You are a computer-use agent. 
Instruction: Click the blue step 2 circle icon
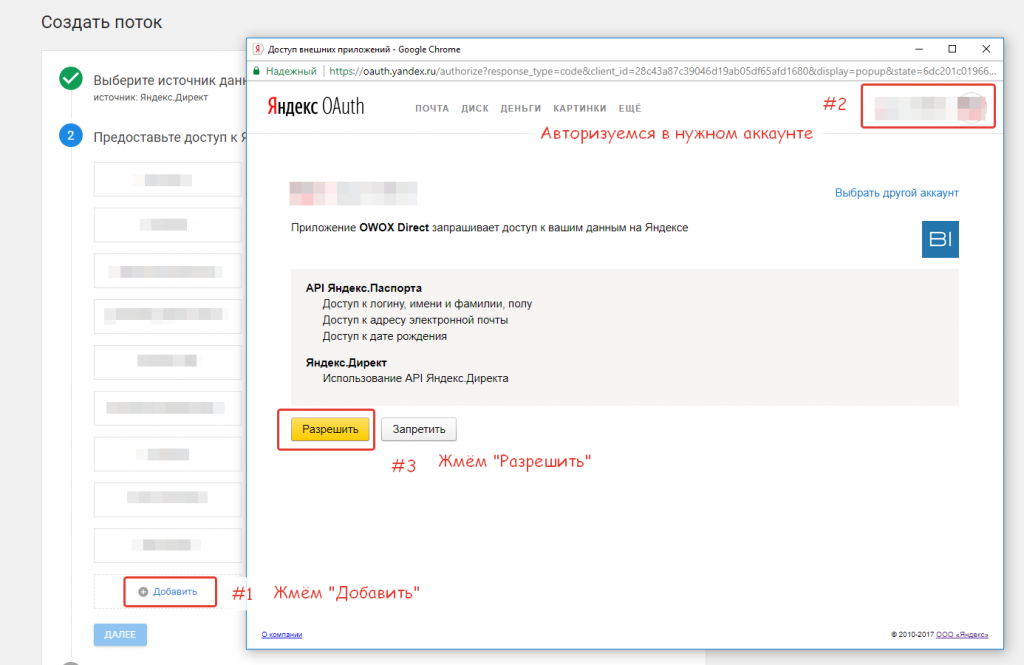tap(71, 136)
